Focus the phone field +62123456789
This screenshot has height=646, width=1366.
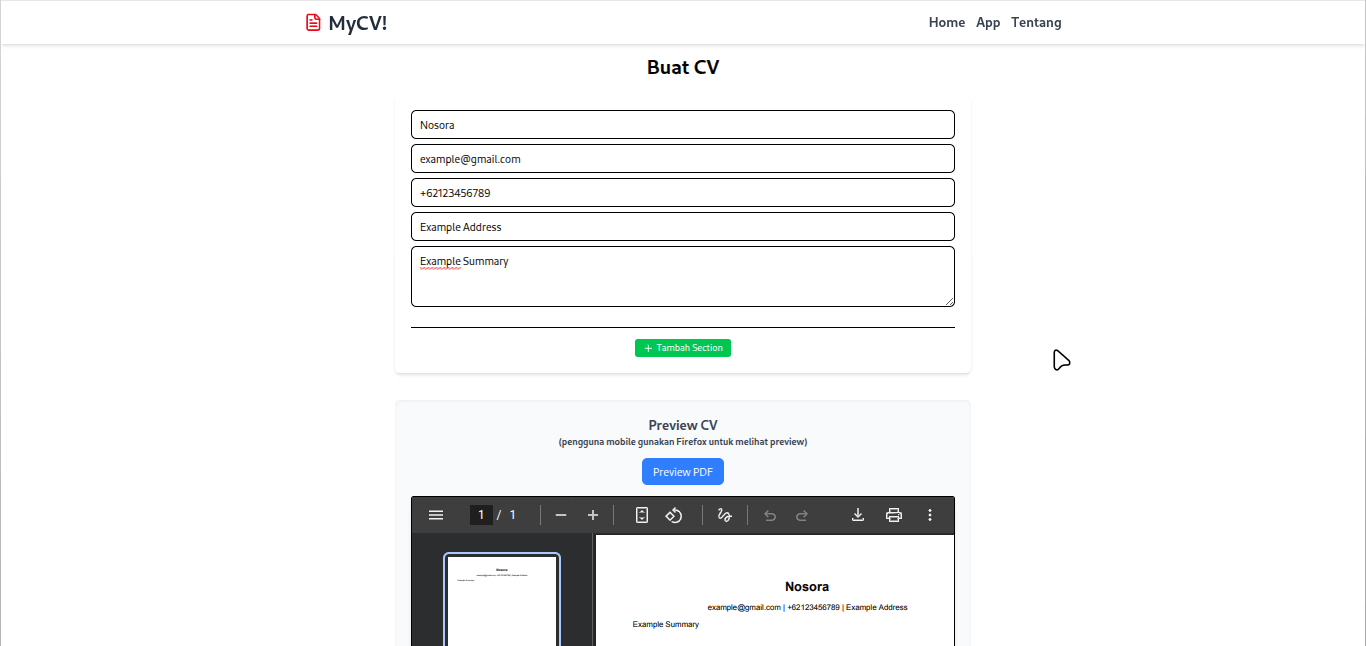point(683,193)
